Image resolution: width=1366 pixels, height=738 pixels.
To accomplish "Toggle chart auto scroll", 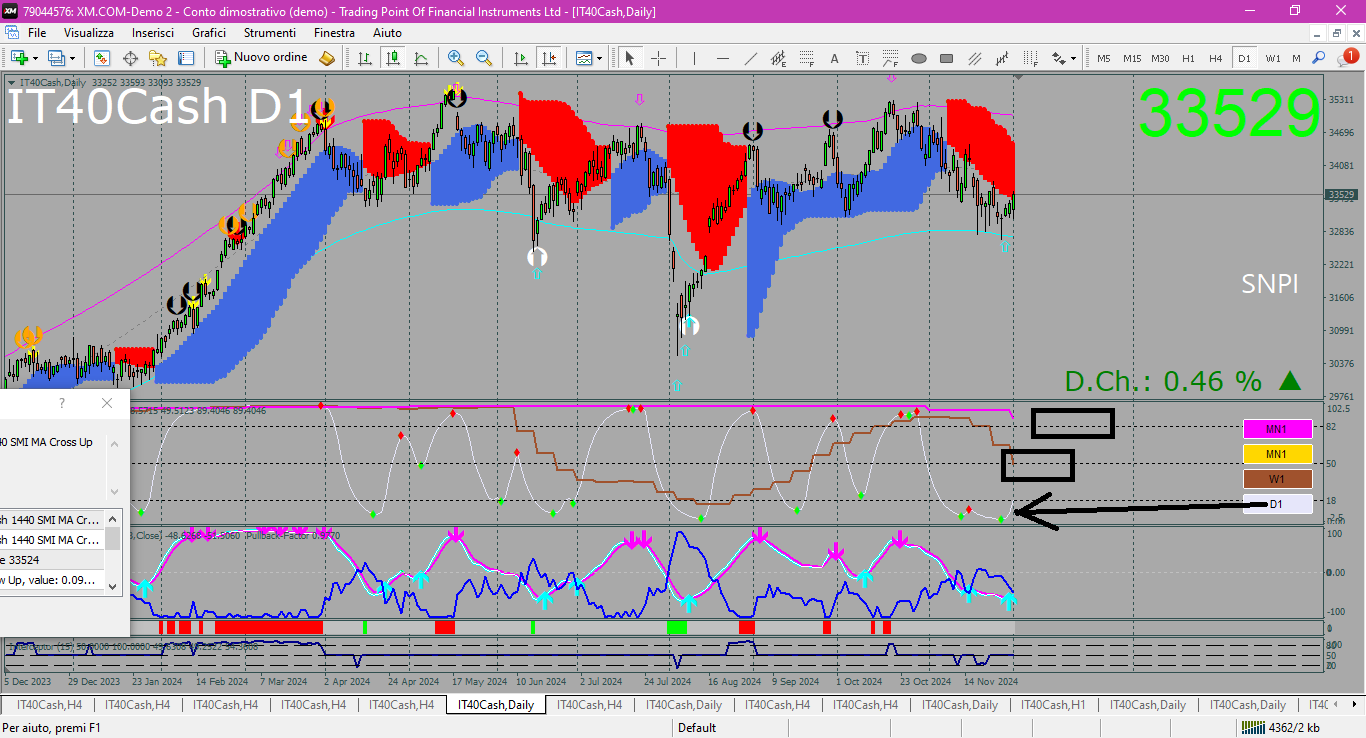I will click(x=520, y=58).
